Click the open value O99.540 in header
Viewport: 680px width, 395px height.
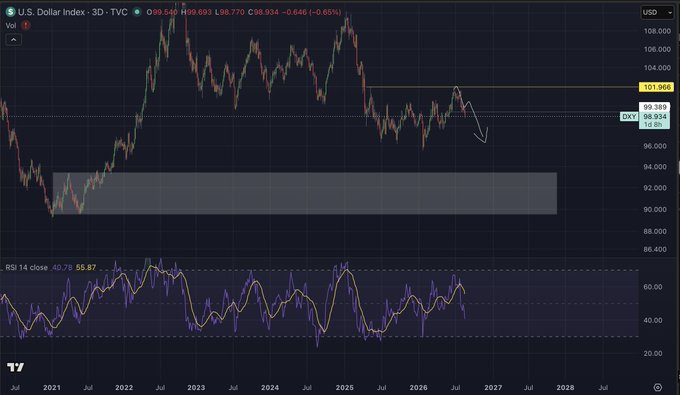(162, 12)
